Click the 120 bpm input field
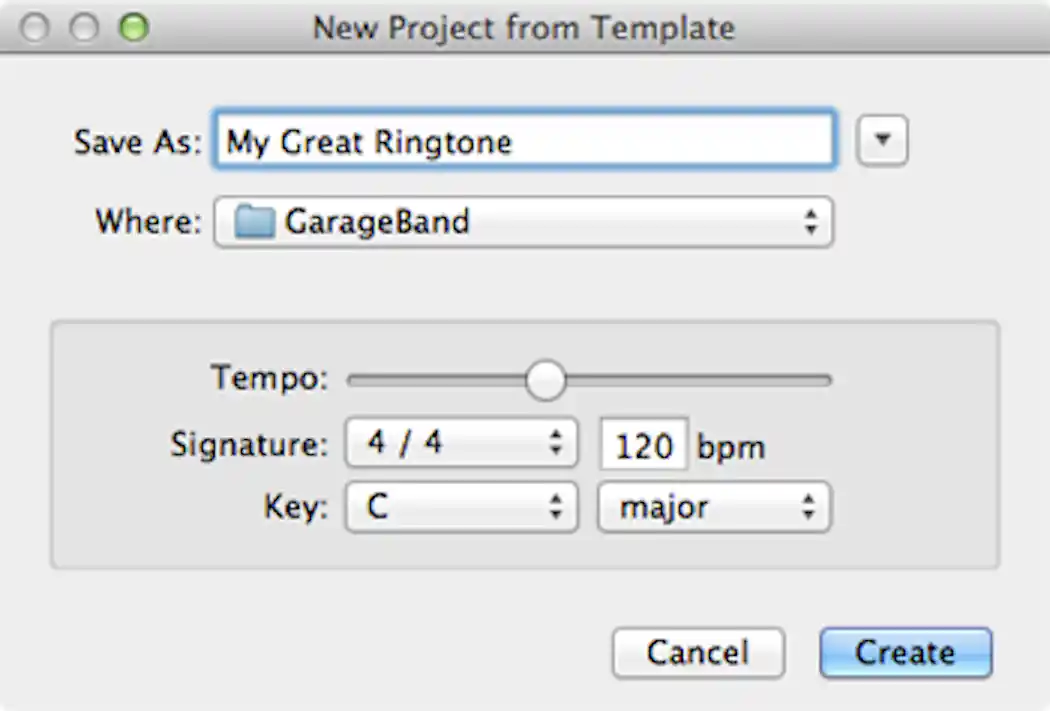Viewport: 1050px width, 711px height. [643, 445]
